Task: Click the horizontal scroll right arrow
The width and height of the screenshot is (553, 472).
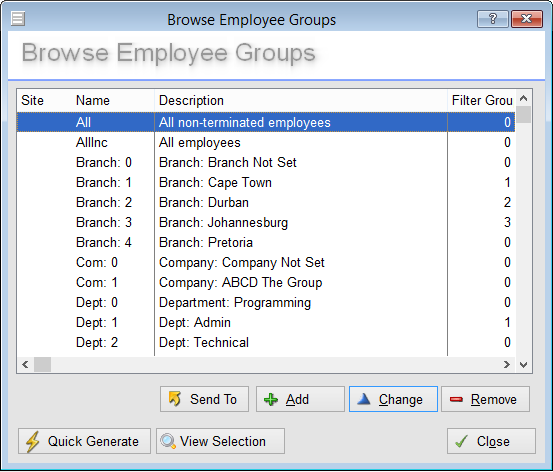Action: [507, 364]
